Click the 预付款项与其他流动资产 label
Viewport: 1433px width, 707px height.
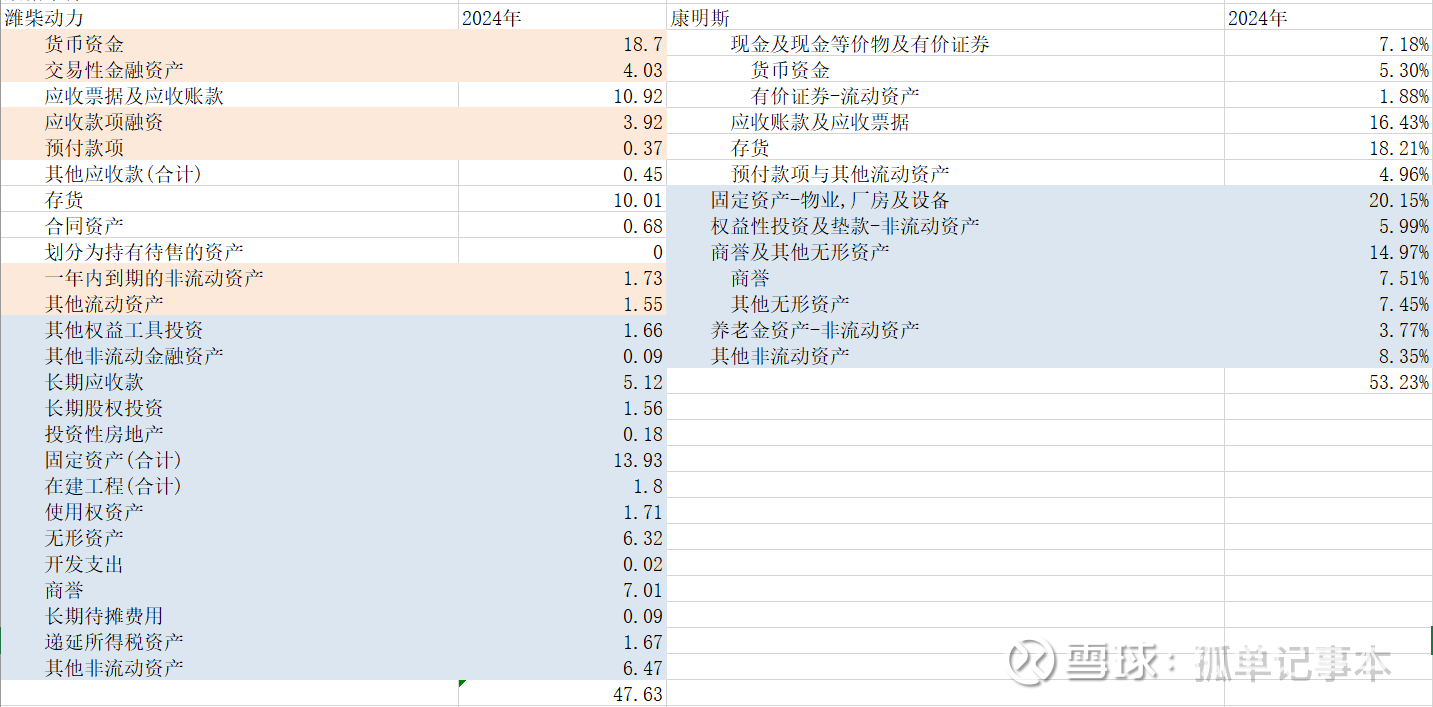click(x=841, y=174)
